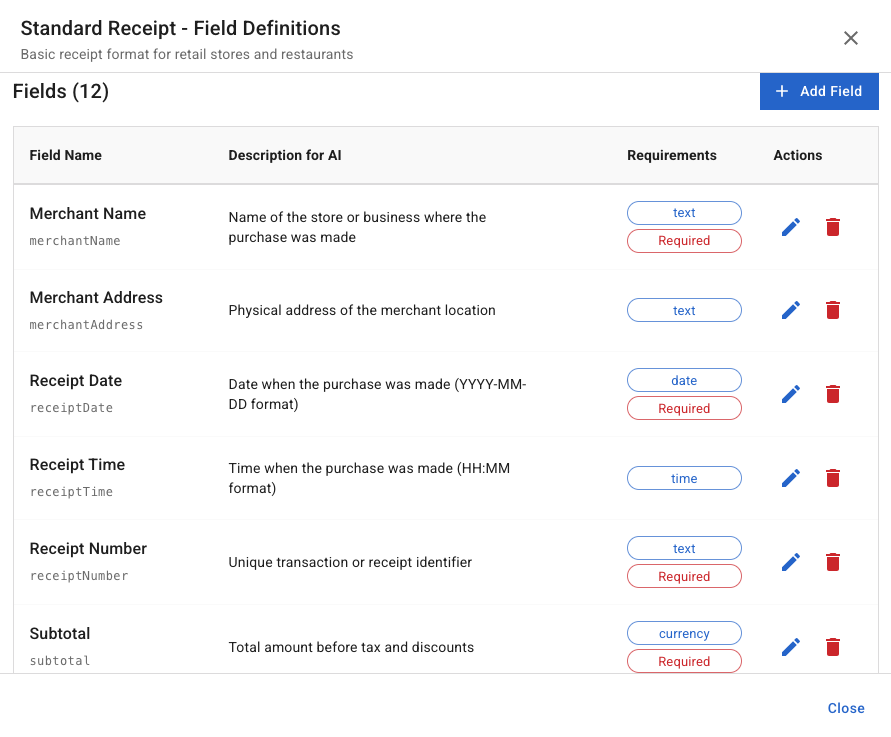This screenshot has width=891, height=737.
Task: Delete the Receipt Number field
Action: tap(832, 562)
